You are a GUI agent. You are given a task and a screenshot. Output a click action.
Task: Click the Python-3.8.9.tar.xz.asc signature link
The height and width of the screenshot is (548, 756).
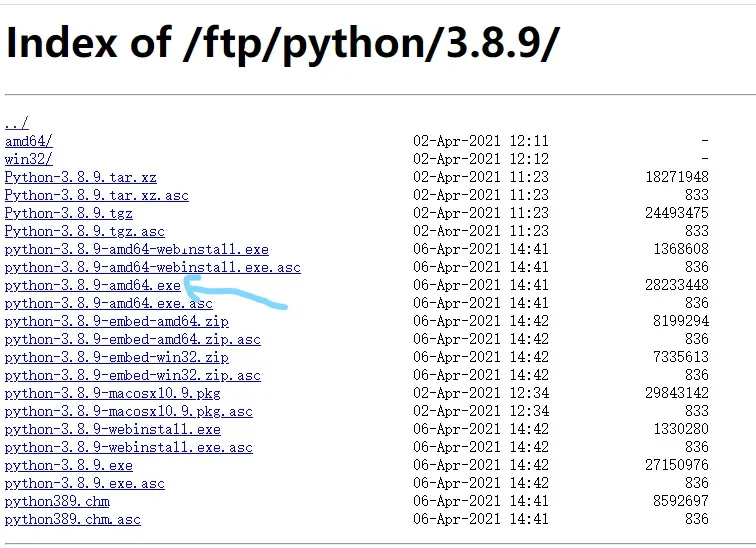click(x=96, y=195)
